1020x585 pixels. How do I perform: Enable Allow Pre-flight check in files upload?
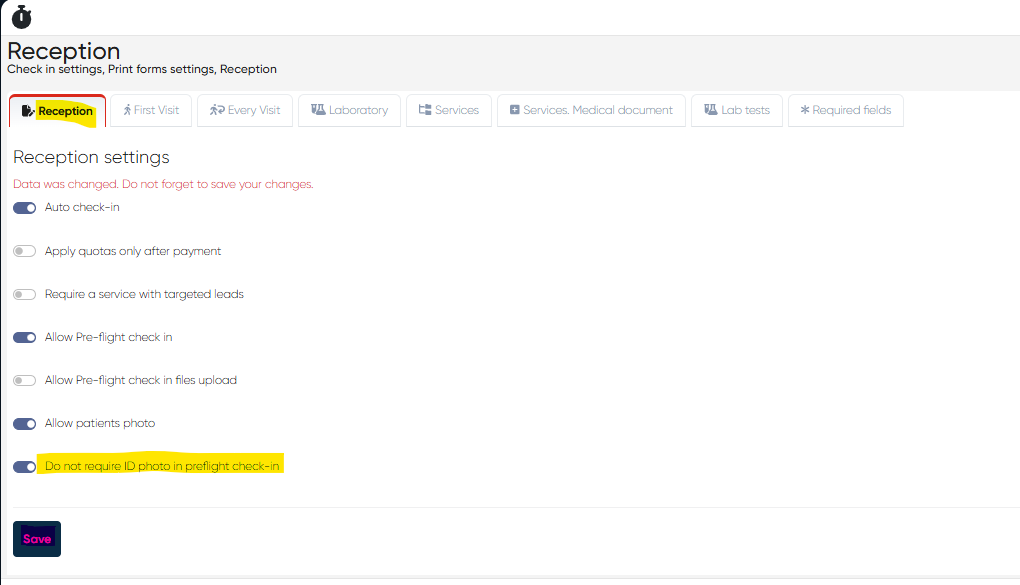pyautogui.click(x=25, y=380)
